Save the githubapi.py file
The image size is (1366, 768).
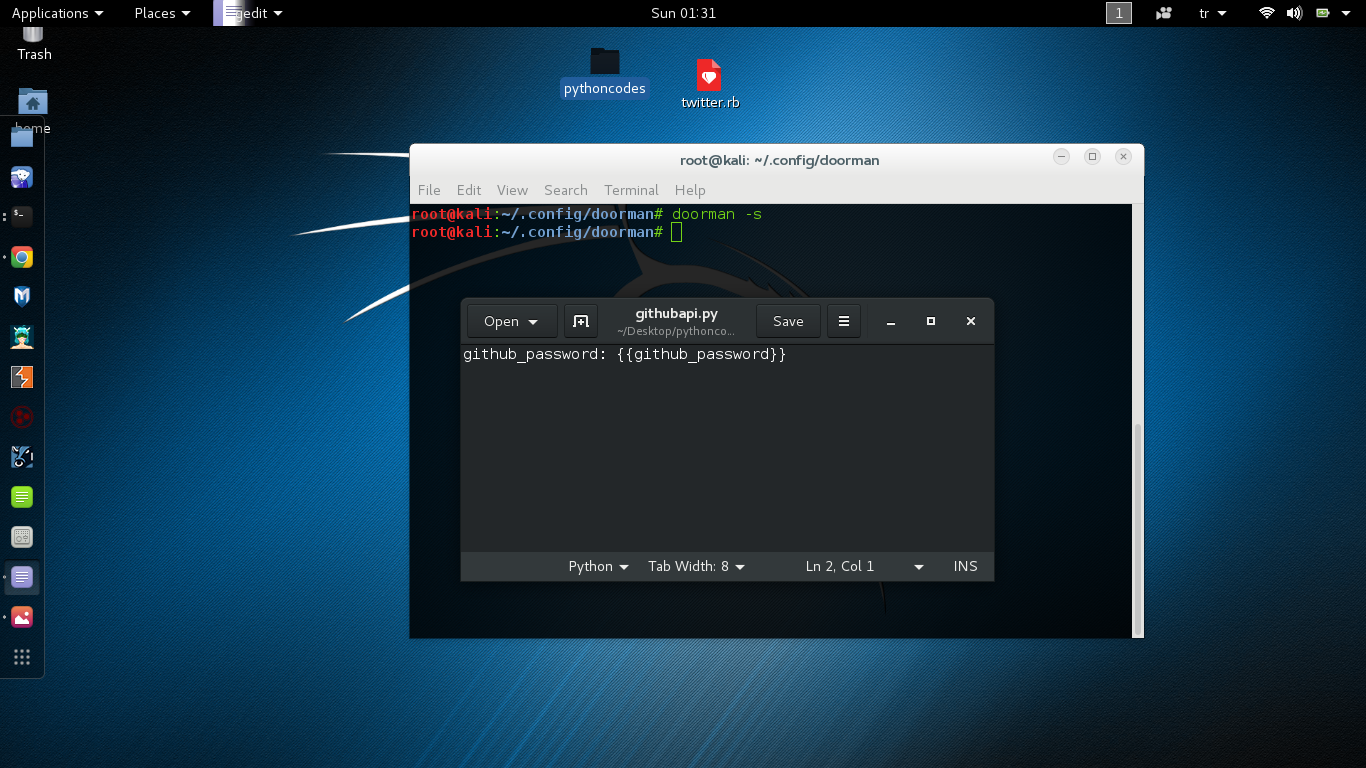pyautogui.click(x=788, y=321)
